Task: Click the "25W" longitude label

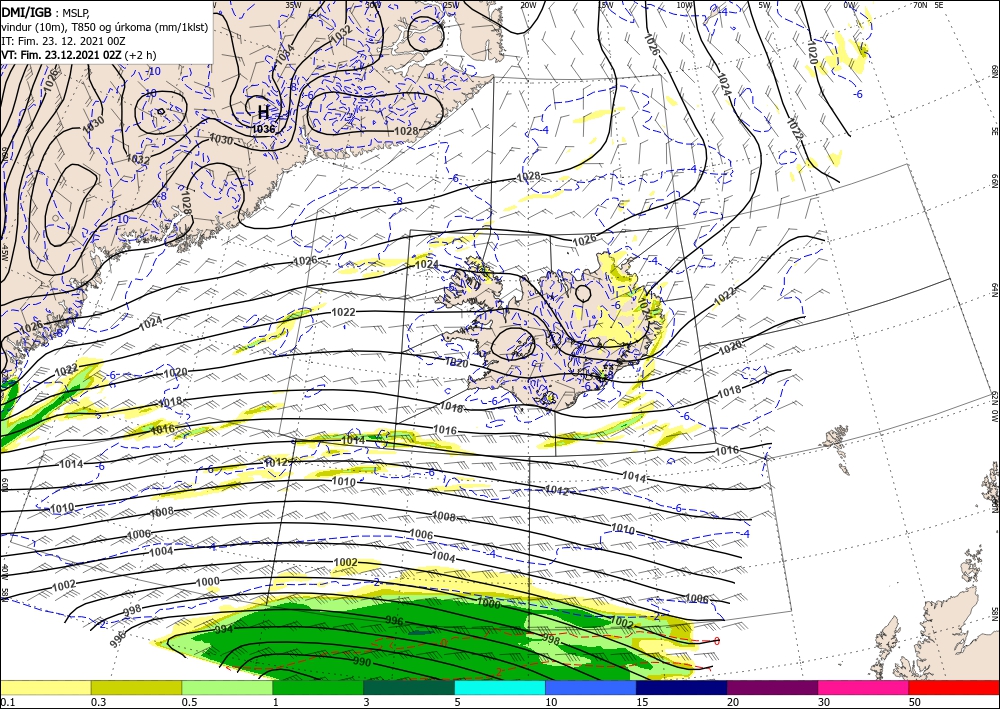Action: tap(450, 5)
